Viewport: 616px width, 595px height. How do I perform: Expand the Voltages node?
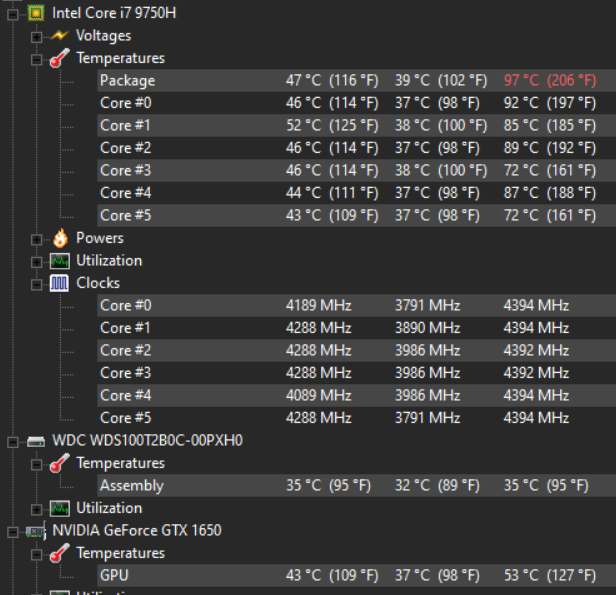click(x=36, y=37)
